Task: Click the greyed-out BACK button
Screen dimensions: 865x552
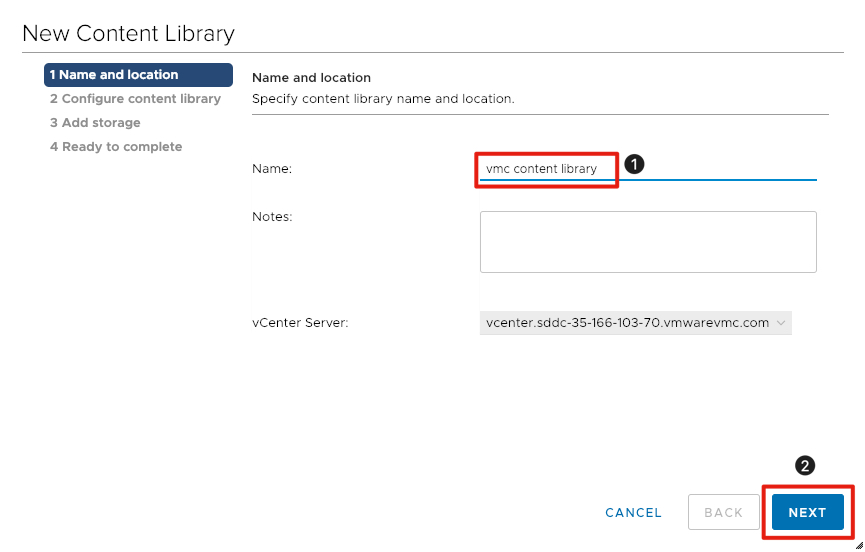Action: click(x=723, y=512)
